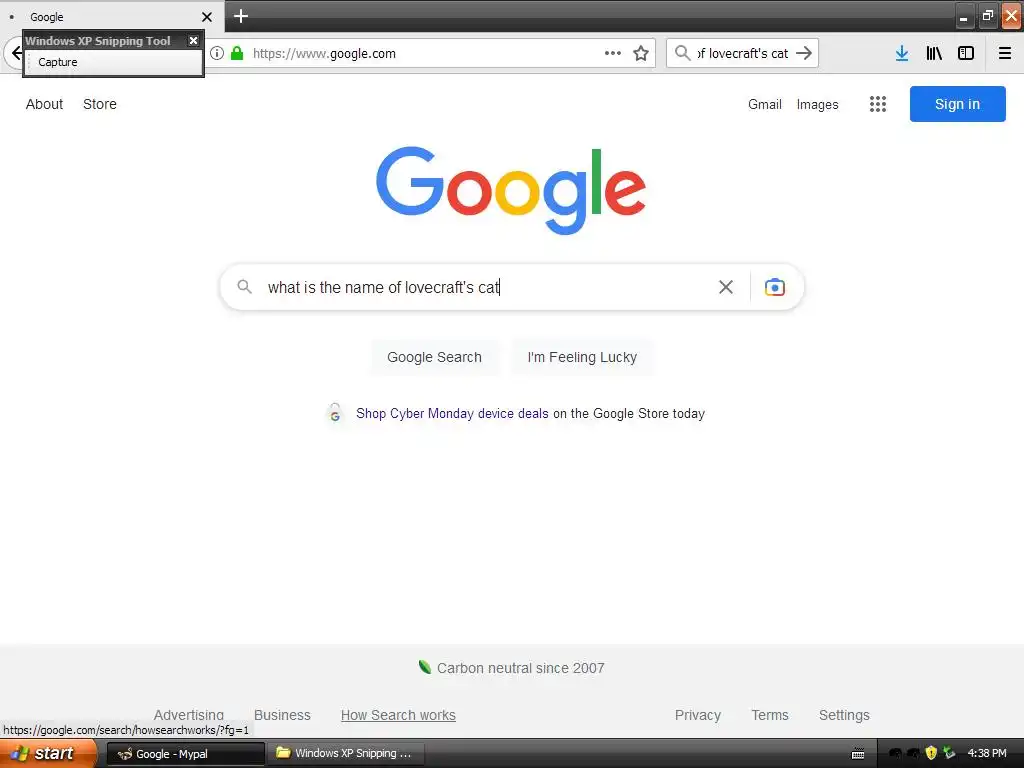Click the browser back arrow button
Viewport: 1024px width, 768px height.
[16, 53]
